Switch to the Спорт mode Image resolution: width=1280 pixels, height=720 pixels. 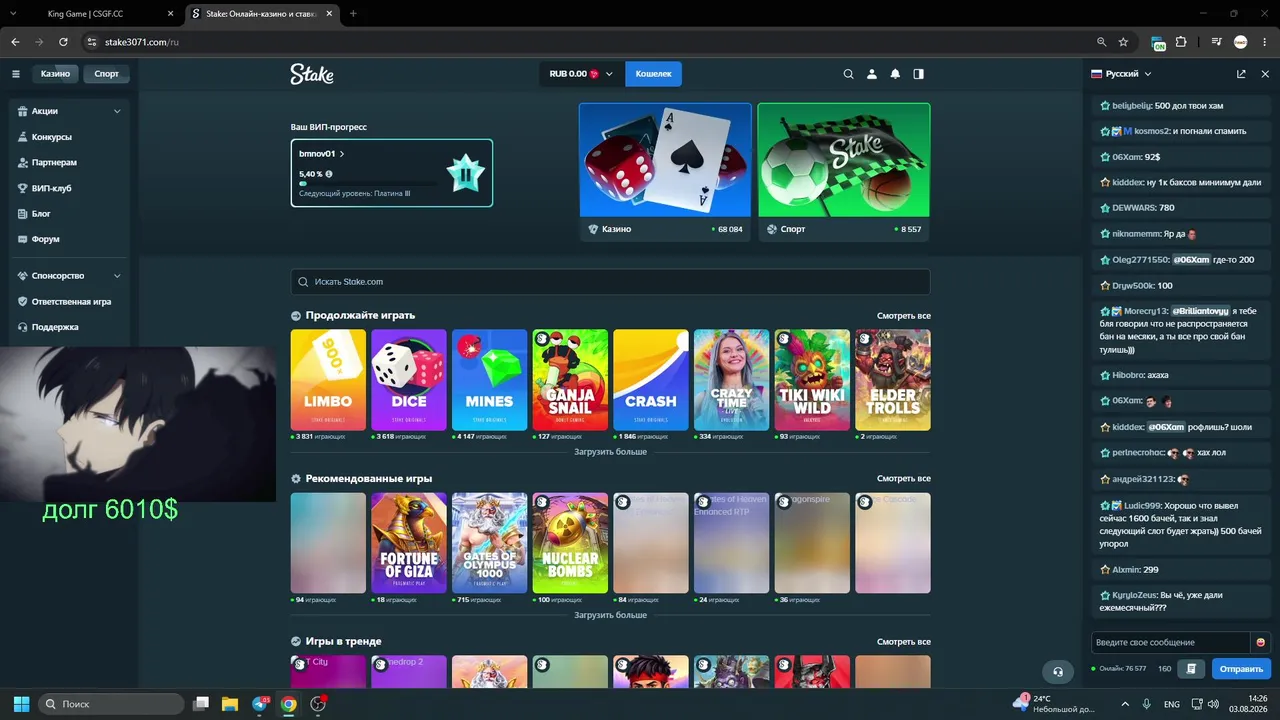click(107, 74)
